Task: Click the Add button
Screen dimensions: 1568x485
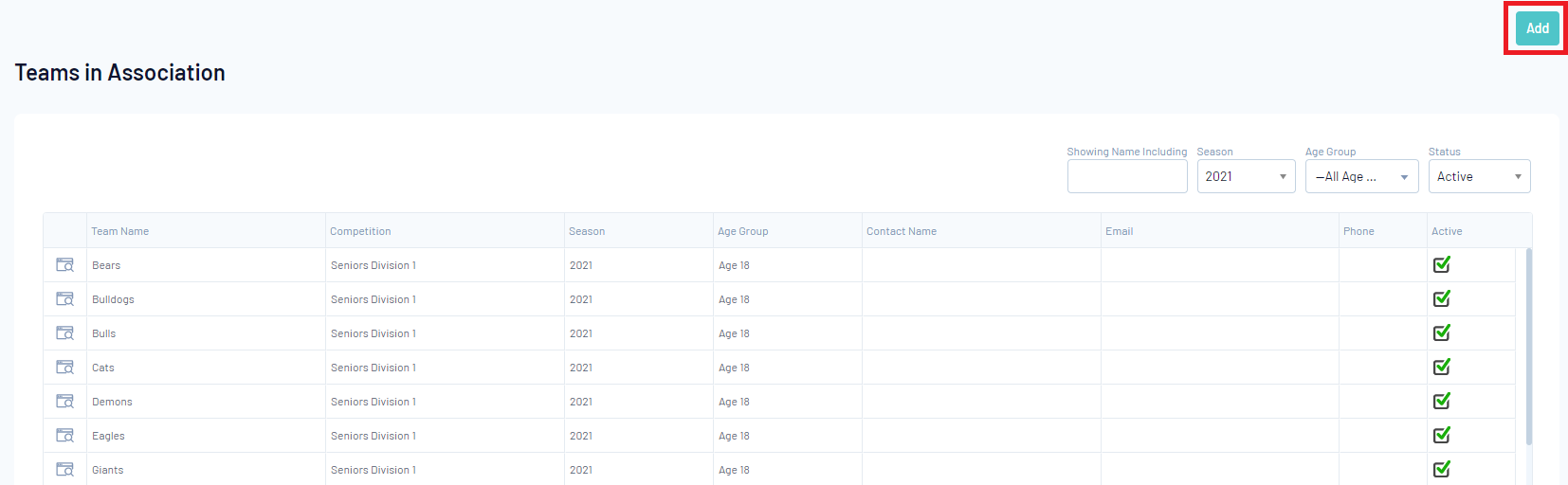Action: pos(1537,28)
